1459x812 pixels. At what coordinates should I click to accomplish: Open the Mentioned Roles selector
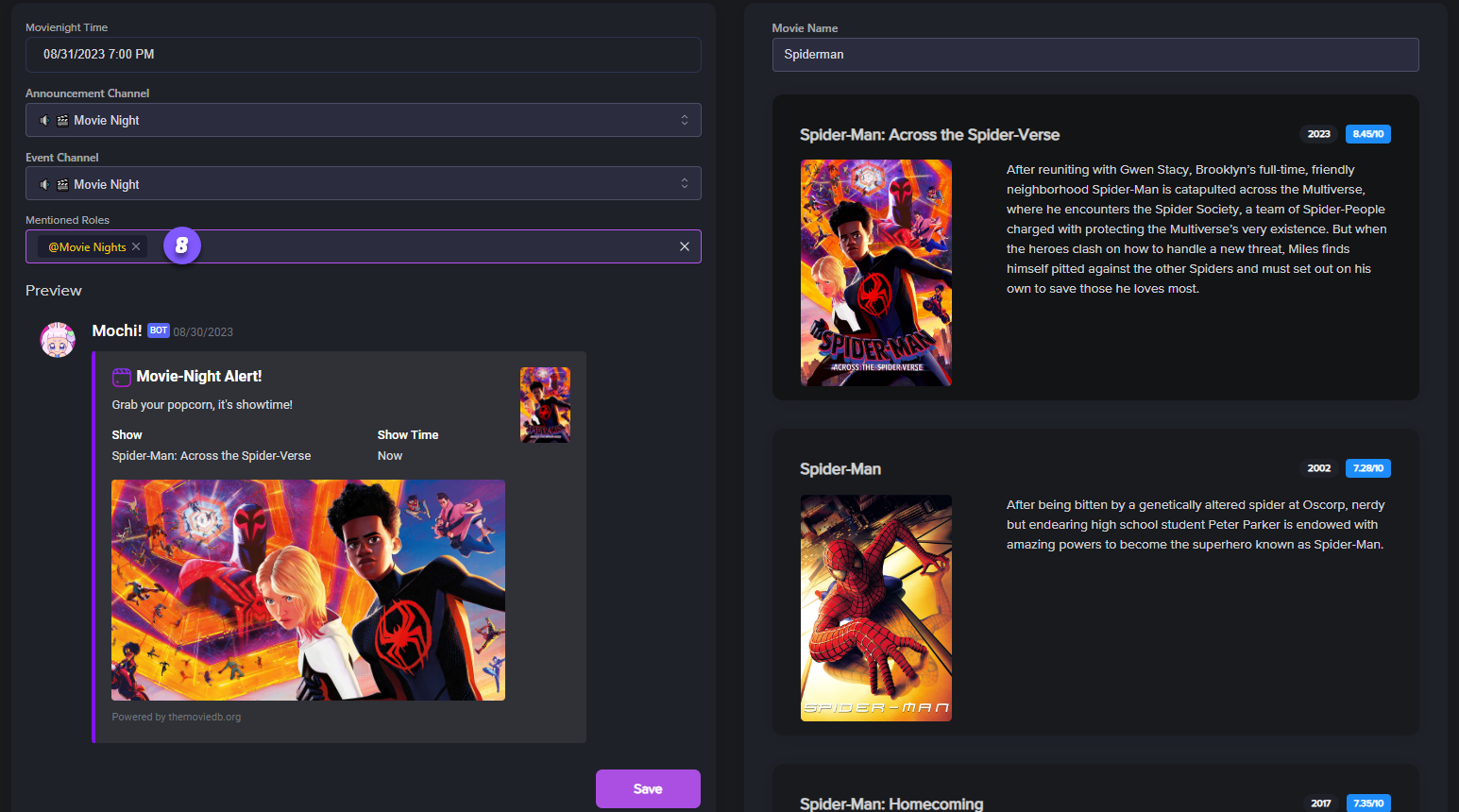425,246
